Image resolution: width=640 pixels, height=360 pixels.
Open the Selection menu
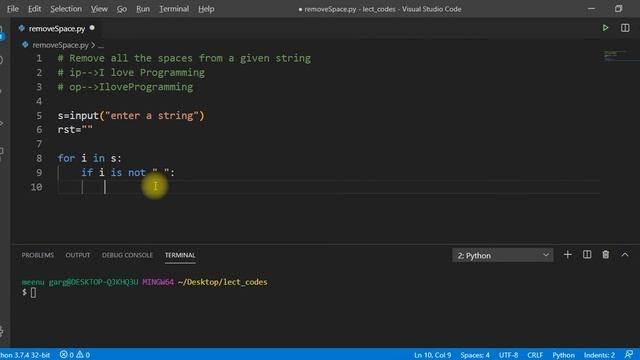(x=66, y=9)
